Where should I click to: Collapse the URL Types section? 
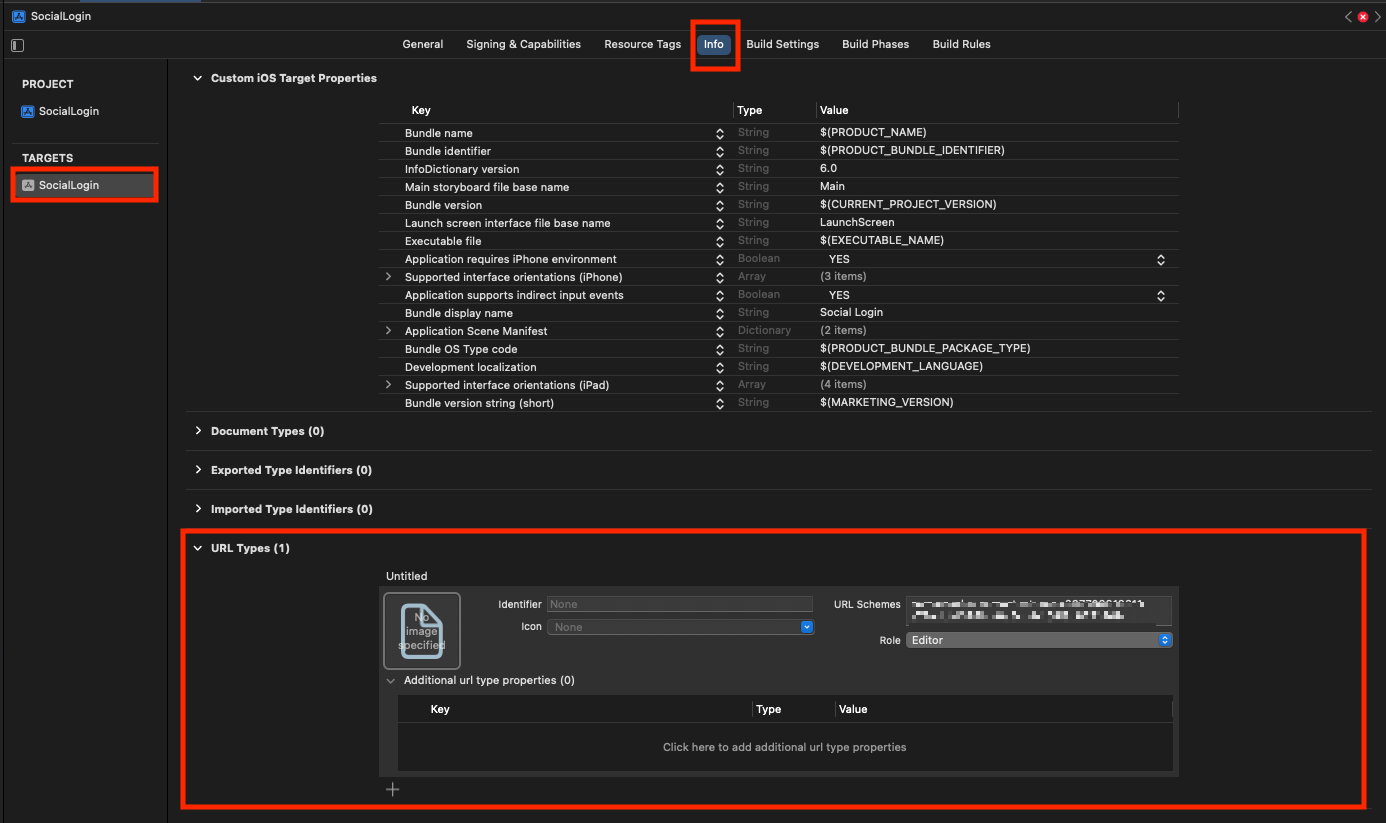tap(197, 548)
